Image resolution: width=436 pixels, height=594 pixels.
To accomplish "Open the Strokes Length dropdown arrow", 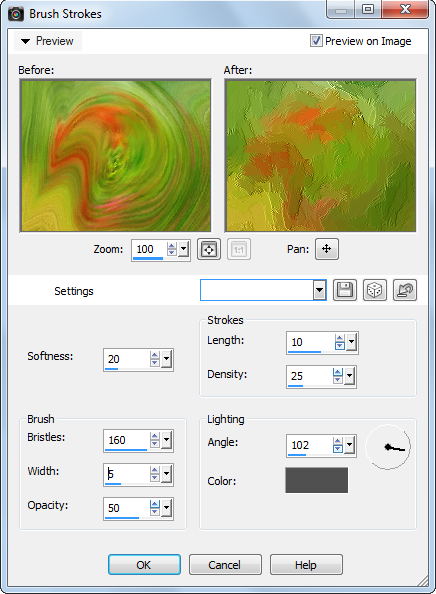I will tap(351, 342).
